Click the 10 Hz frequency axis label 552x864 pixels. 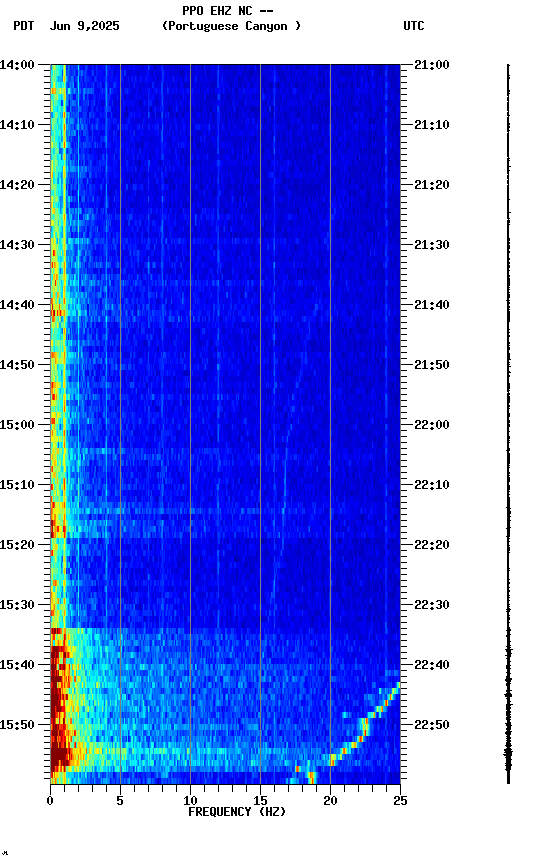coord(190,801)
